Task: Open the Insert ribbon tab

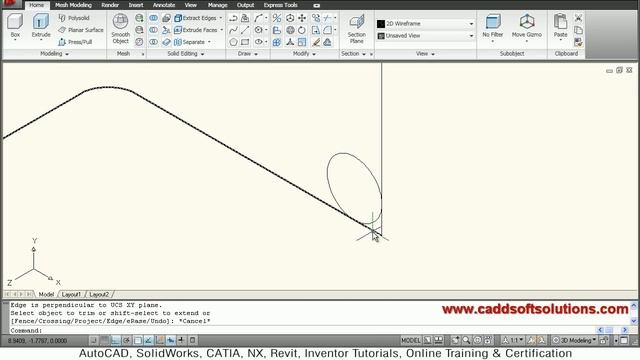Action: (136, 5)
